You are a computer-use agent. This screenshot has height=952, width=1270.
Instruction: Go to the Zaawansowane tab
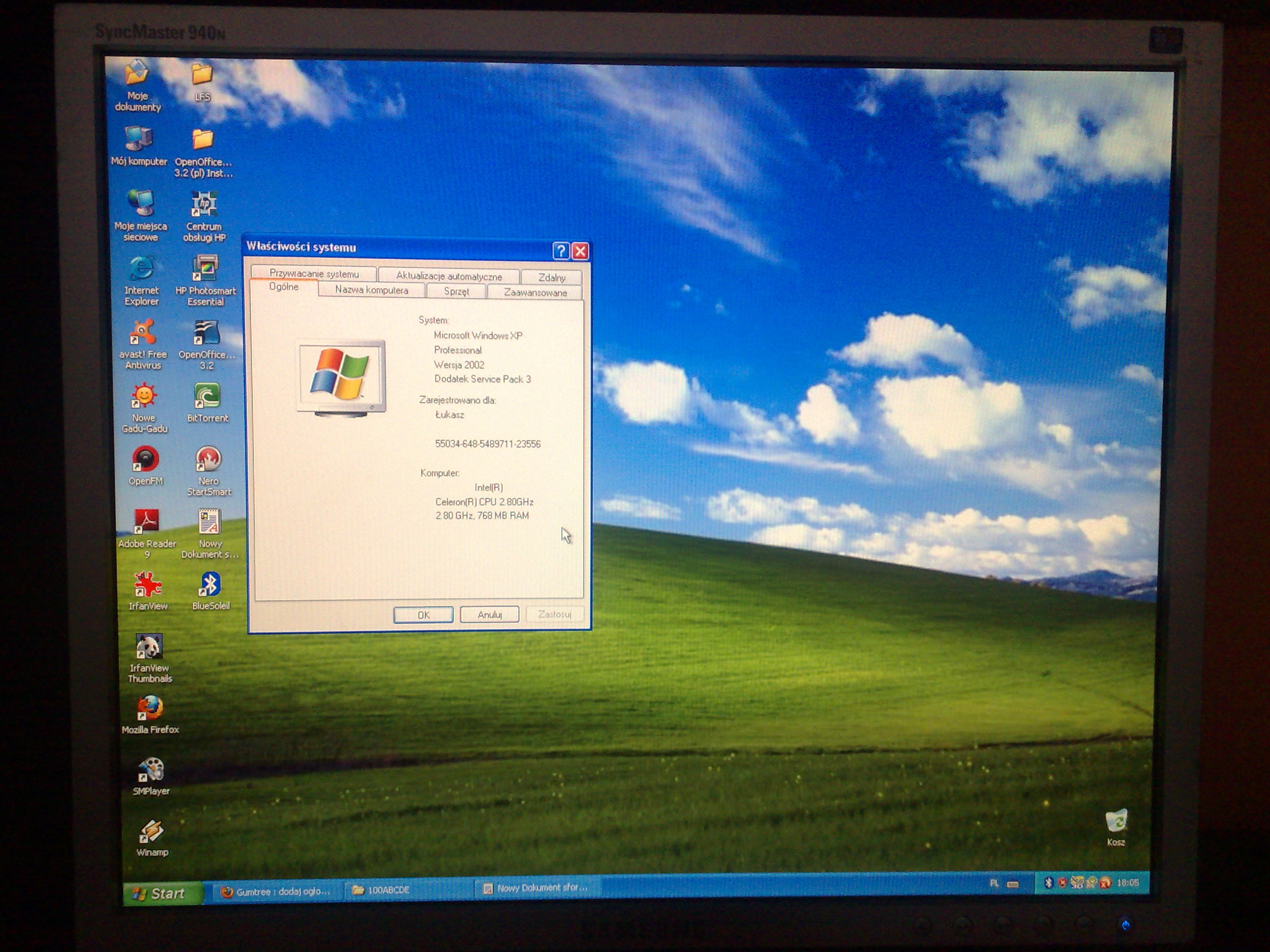click(x=535, y=292)
